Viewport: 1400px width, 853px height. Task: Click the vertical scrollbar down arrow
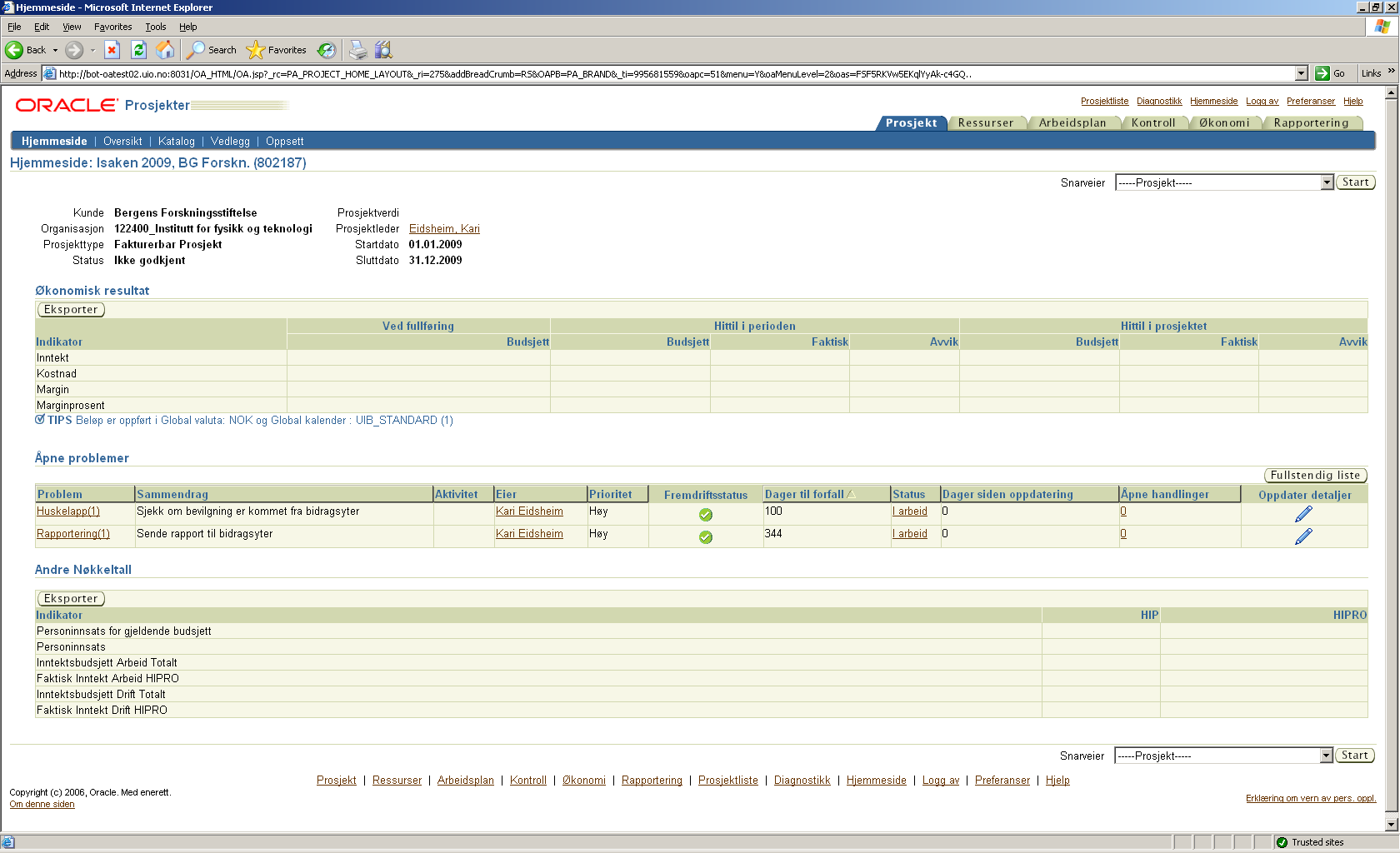point(1391,825)
